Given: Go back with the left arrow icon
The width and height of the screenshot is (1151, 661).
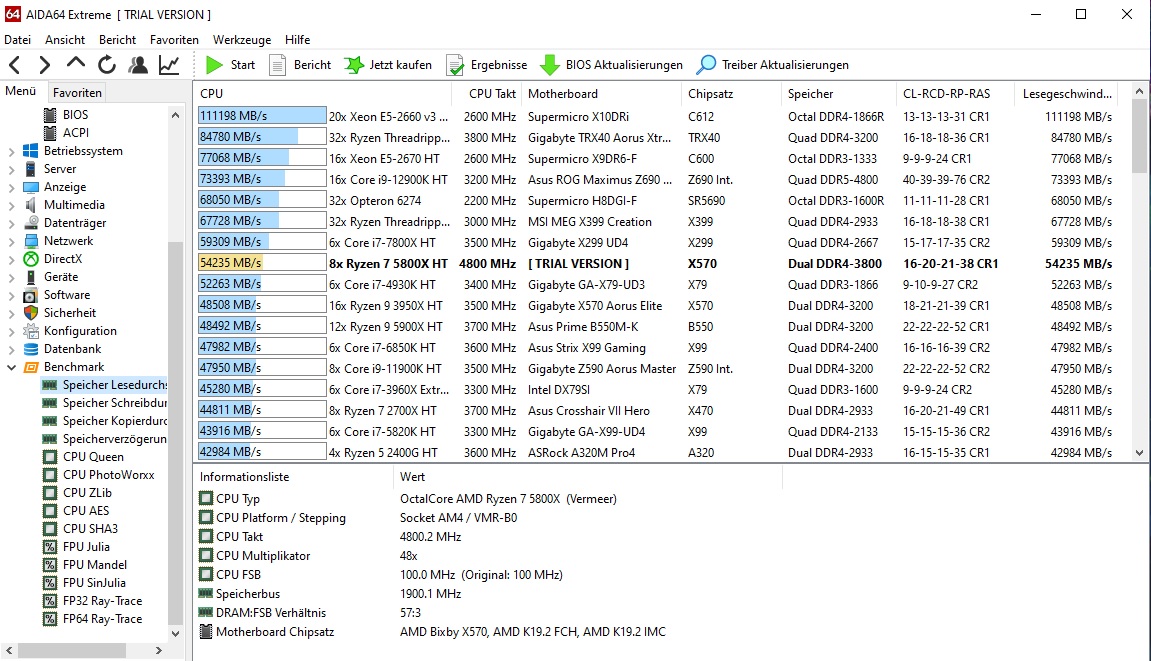Looking at the screenshot, I should tap(15, 65).
